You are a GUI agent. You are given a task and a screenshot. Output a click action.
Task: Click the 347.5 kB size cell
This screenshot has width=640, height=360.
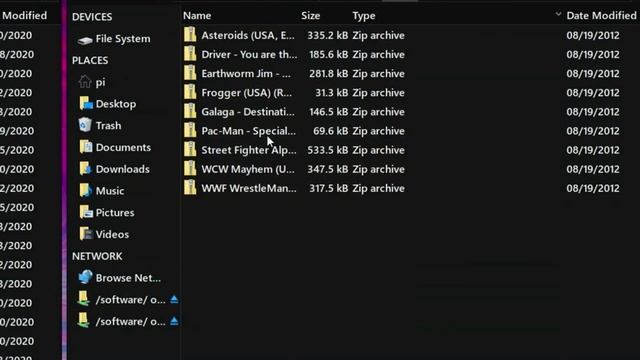[x=328, y=169]
